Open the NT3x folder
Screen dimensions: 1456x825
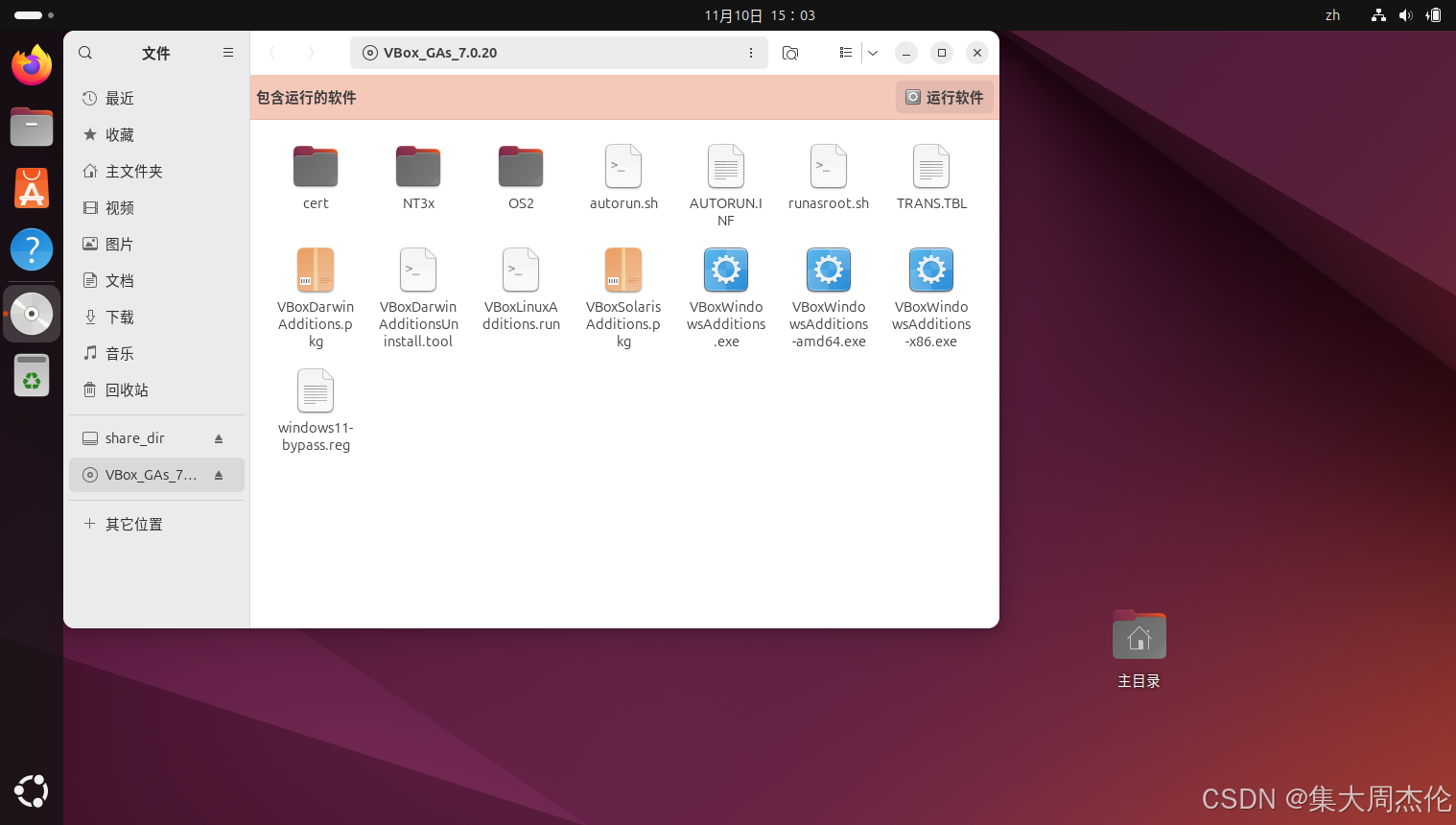click(418, 177)
